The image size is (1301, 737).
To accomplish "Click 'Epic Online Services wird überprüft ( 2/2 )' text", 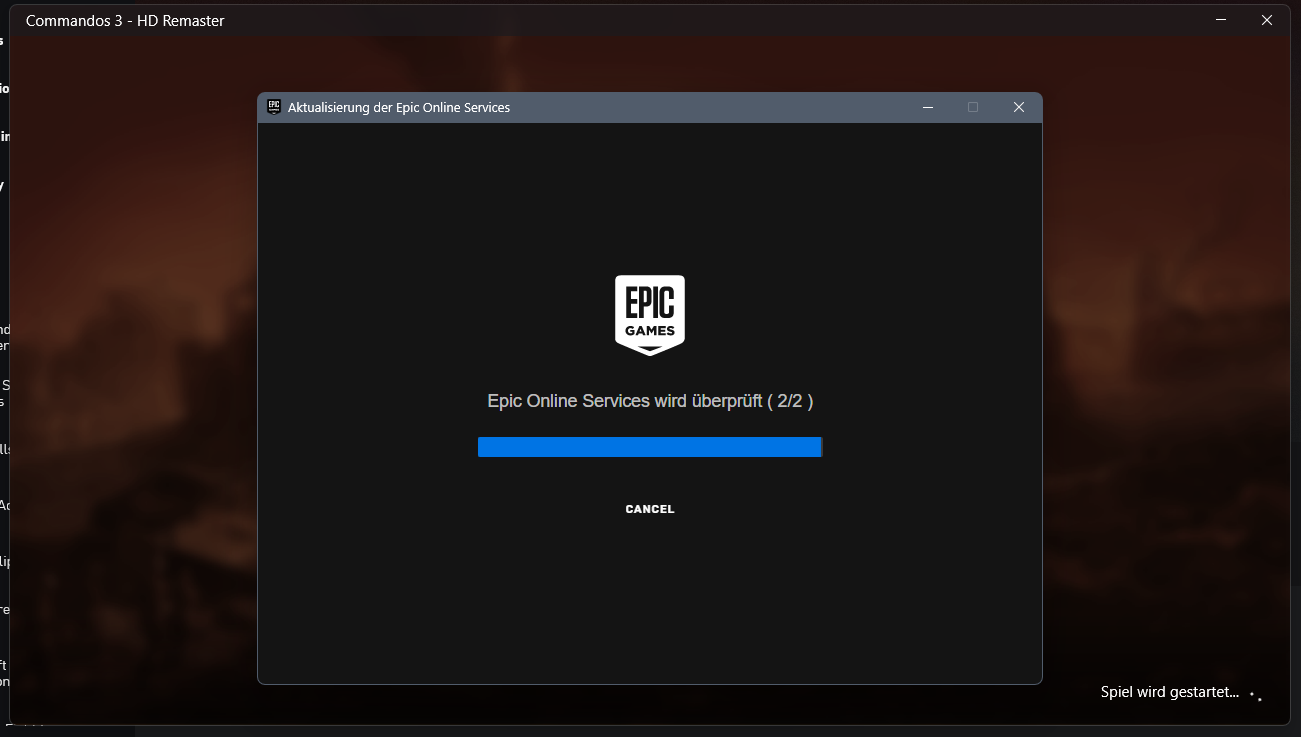I will (650, 401).
